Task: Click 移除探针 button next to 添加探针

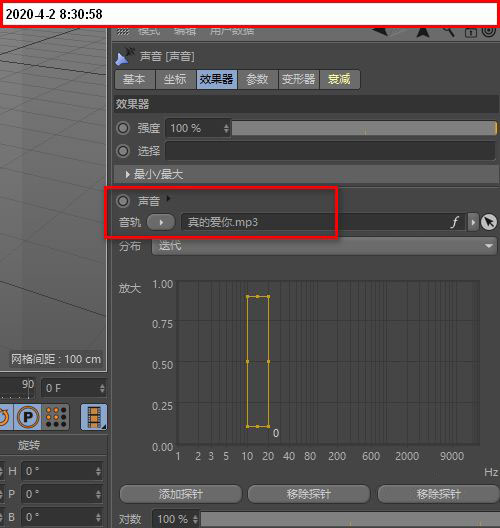Action: [x=309, y=494]
